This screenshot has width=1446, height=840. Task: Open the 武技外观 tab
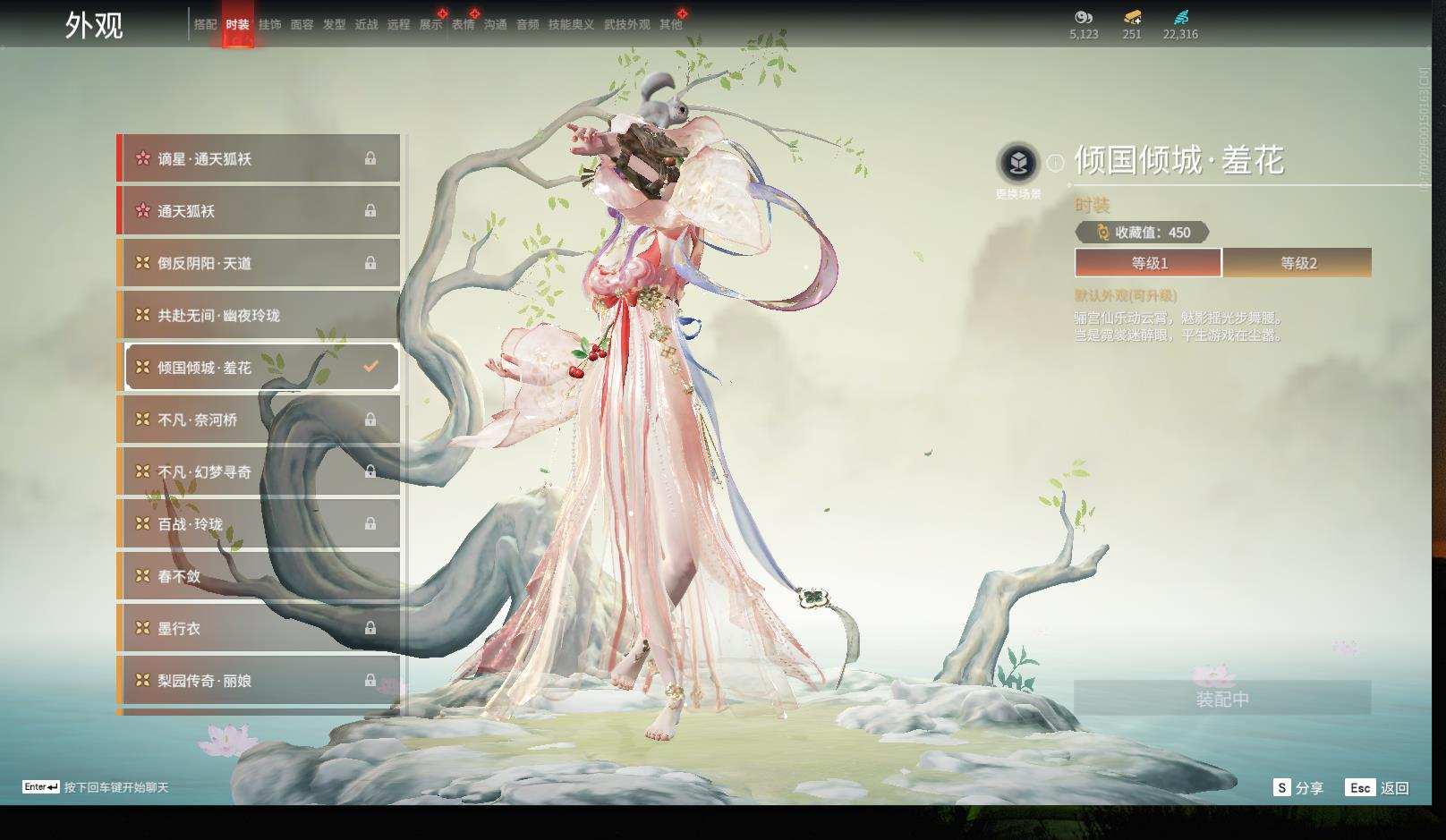pos(626,24)
